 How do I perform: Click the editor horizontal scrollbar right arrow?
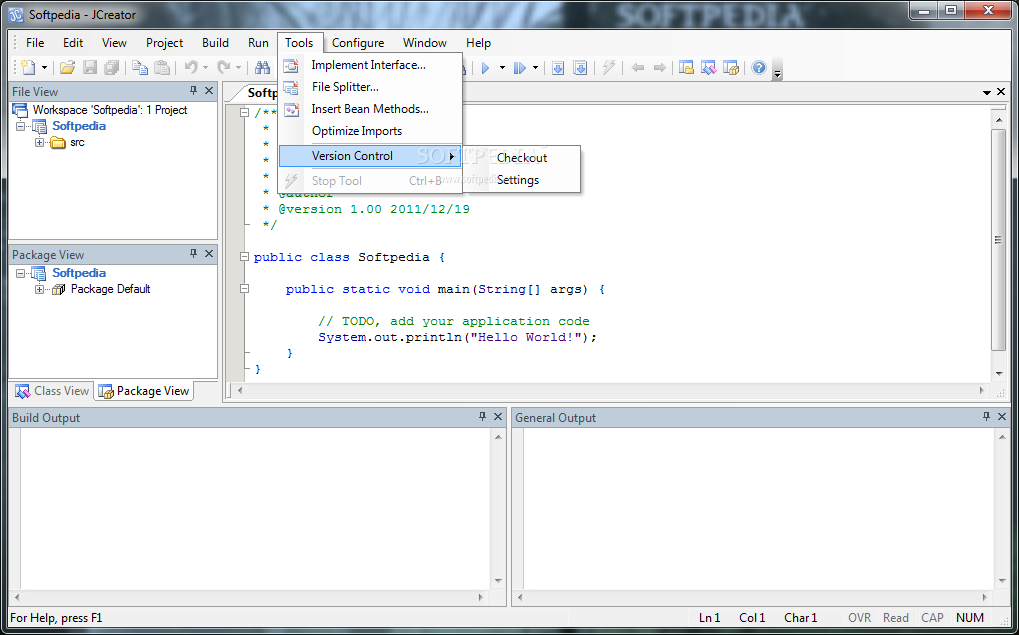click(981, 391)
